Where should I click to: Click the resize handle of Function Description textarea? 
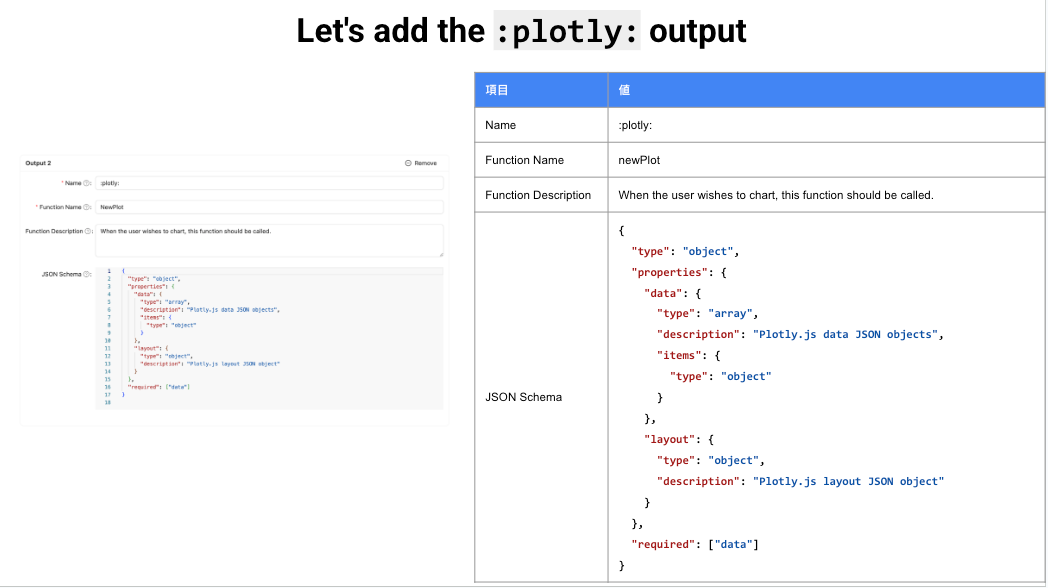click(x=440, y=254)
